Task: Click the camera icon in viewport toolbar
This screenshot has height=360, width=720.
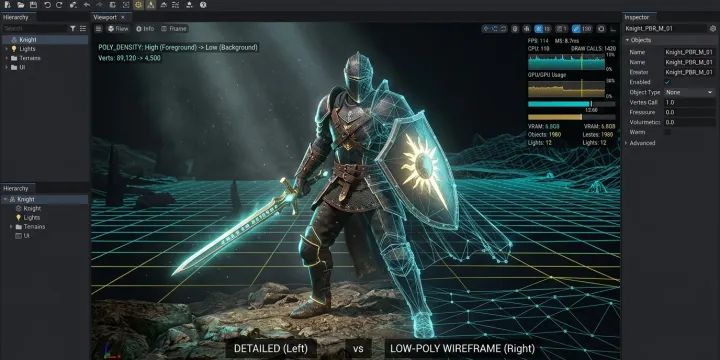Action: [601, 28]
